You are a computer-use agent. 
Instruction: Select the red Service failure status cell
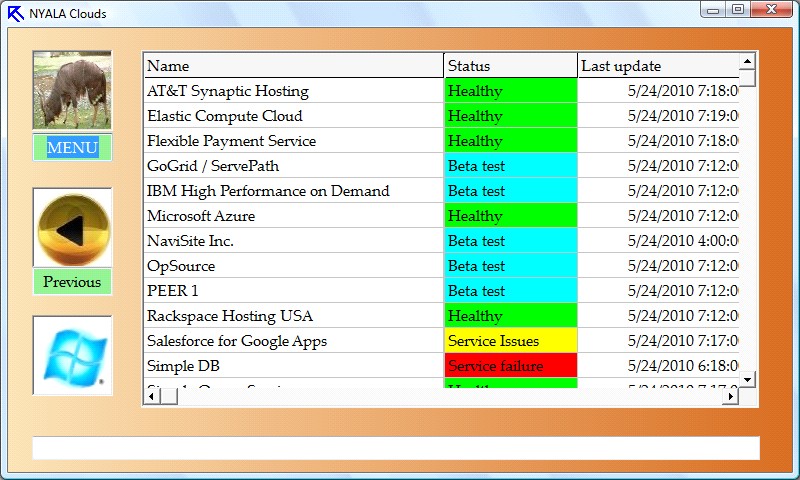point(510,366)
